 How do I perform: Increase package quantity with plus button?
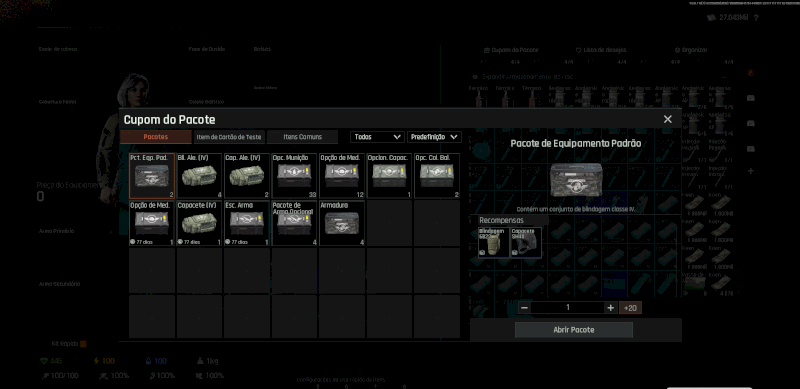(610, 308)
